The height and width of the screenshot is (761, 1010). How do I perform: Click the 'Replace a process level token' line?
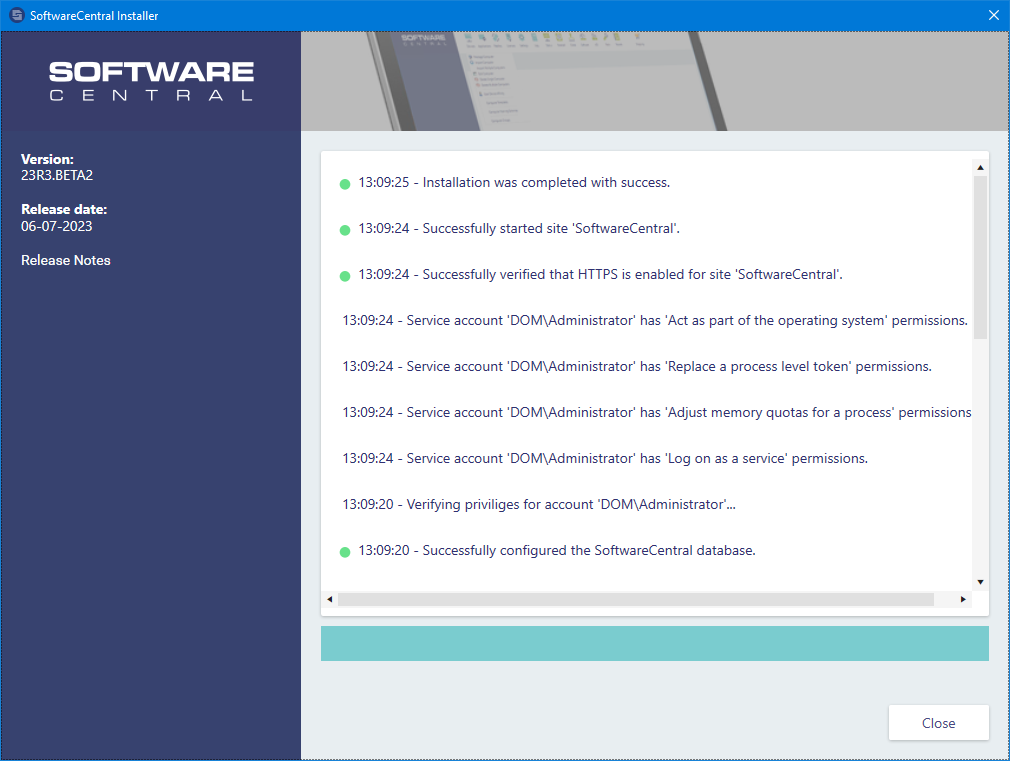(636, 366)
